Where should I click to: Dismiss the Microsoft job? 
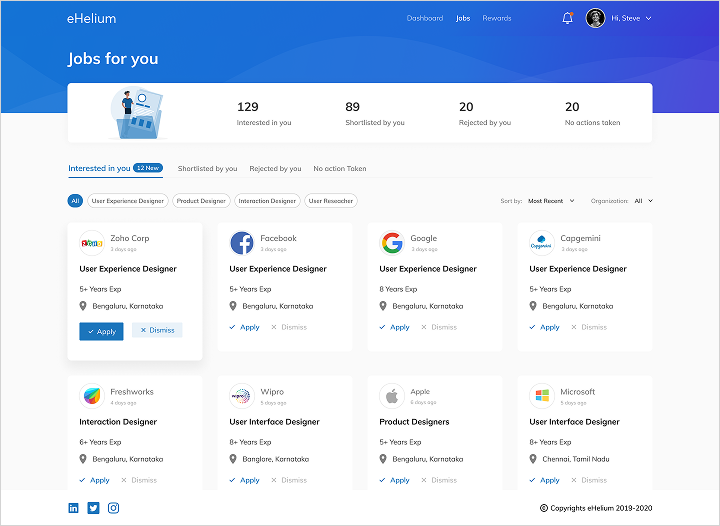pyautogui.click(x=589, y=480)
